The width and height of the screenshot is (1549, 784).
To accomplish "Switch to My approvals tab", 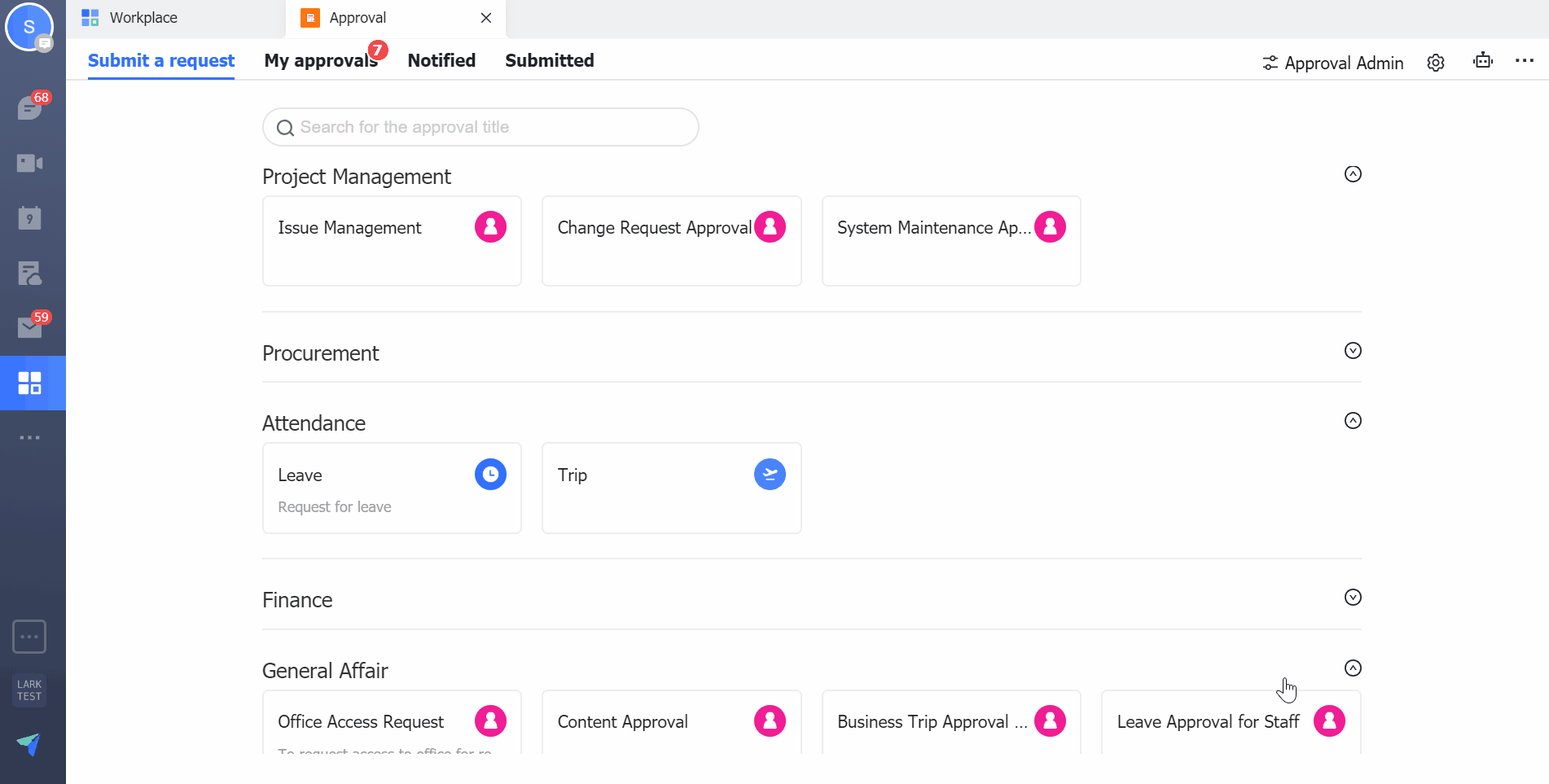I will click(320, 61).
